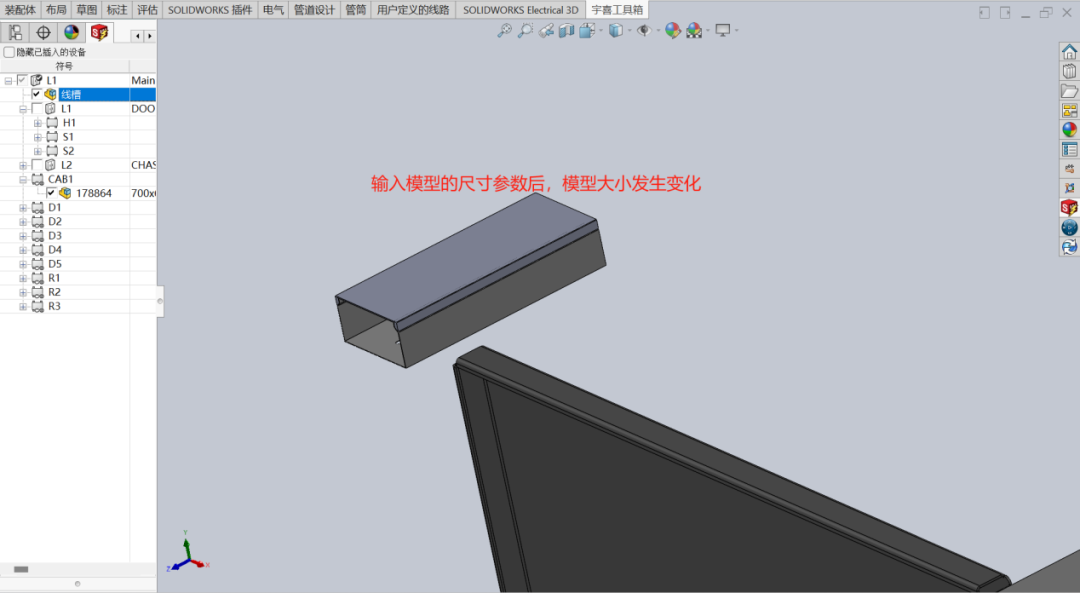The width and height of the screenshot is (1080, 593).
Task: Uncheck the 线槽 visibility checkbox
Action: [38, 94]
